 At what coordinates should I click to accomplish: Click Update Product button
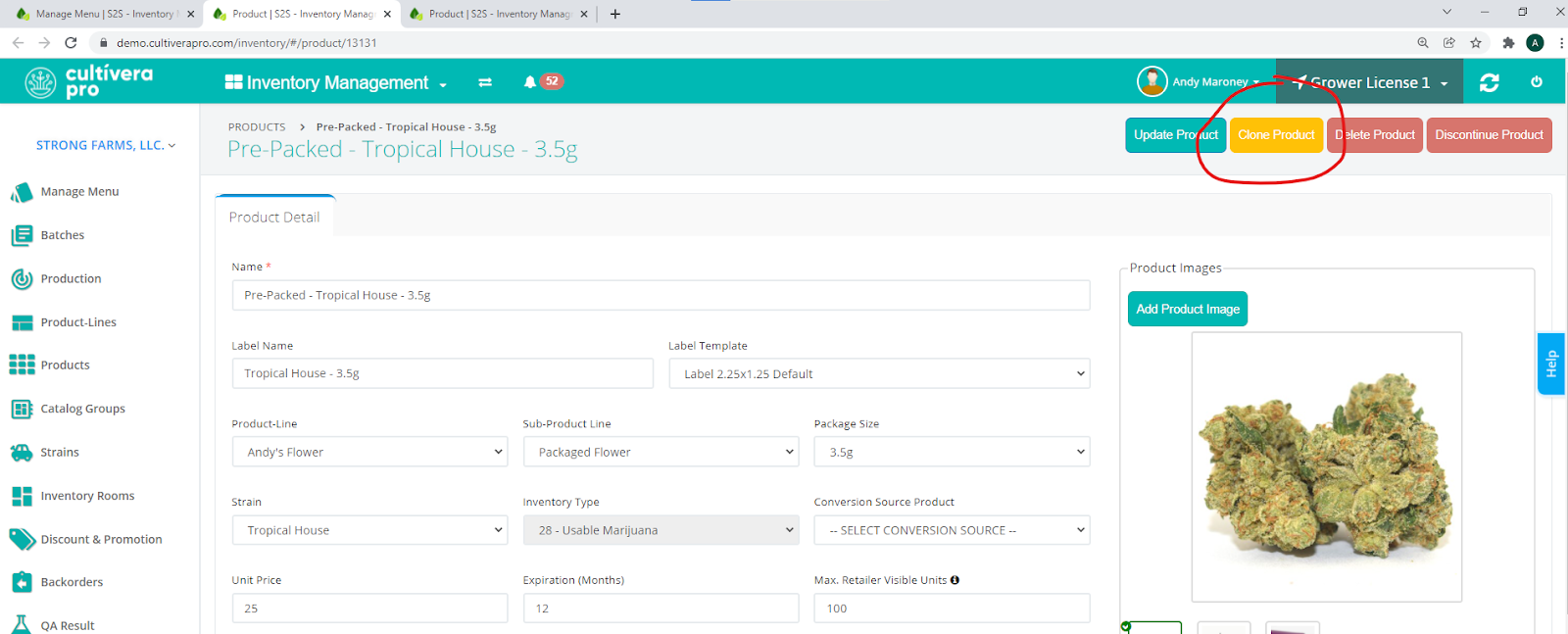click(x=1175, y=135)
